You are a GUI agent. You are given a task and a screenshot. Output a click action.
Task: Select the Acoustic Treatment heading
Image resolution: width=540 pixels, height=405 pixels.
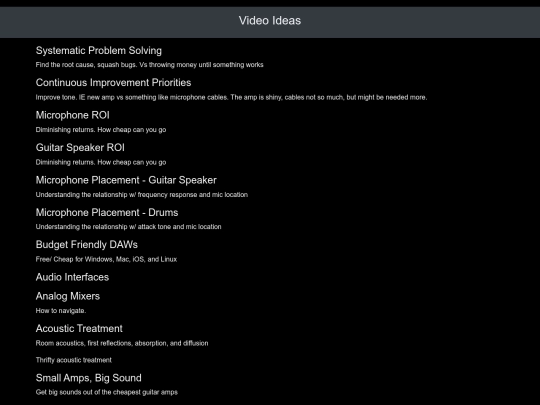click(79, 329)
